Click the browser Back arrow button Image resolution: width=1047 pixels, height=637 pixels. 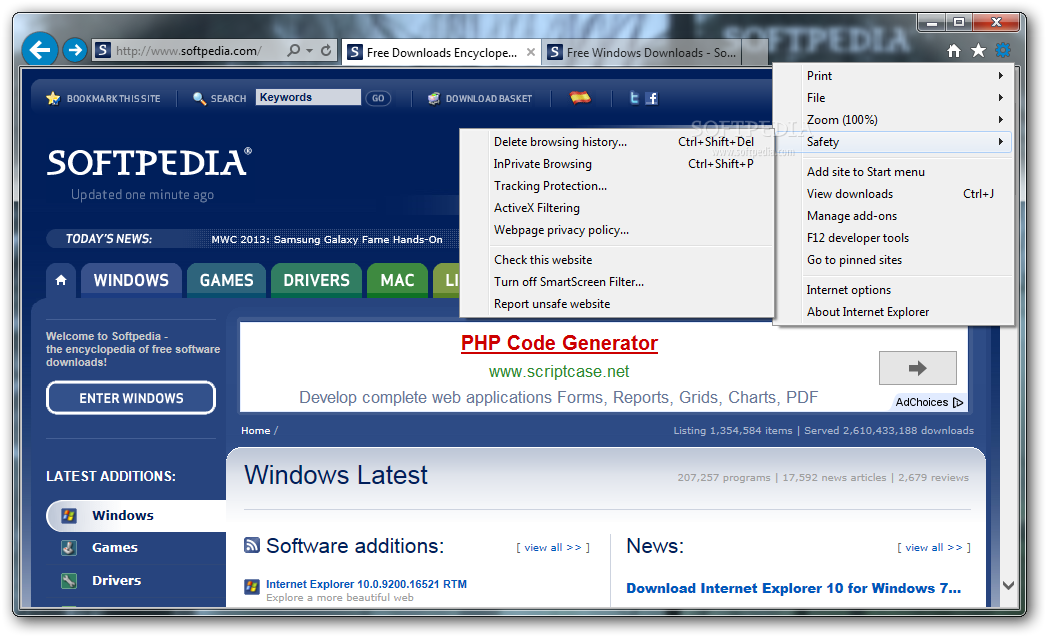click(40, 50)
